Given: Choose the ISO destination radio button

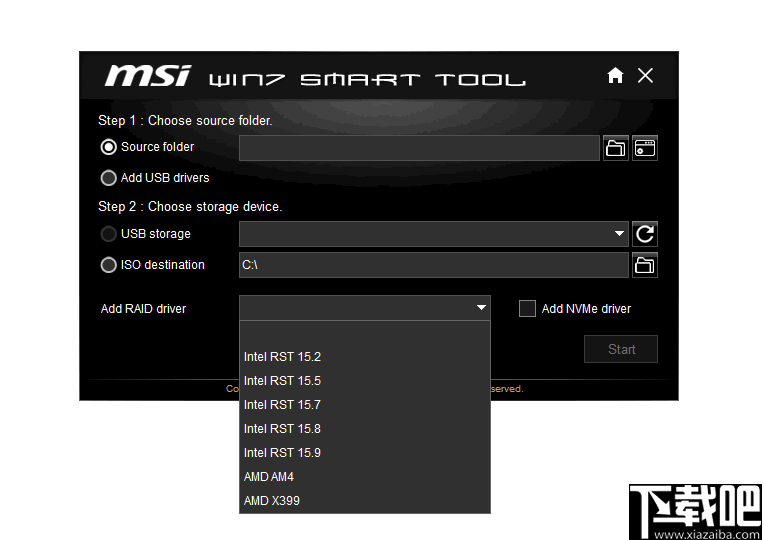Looking at the screenshot, I should 108,265.
